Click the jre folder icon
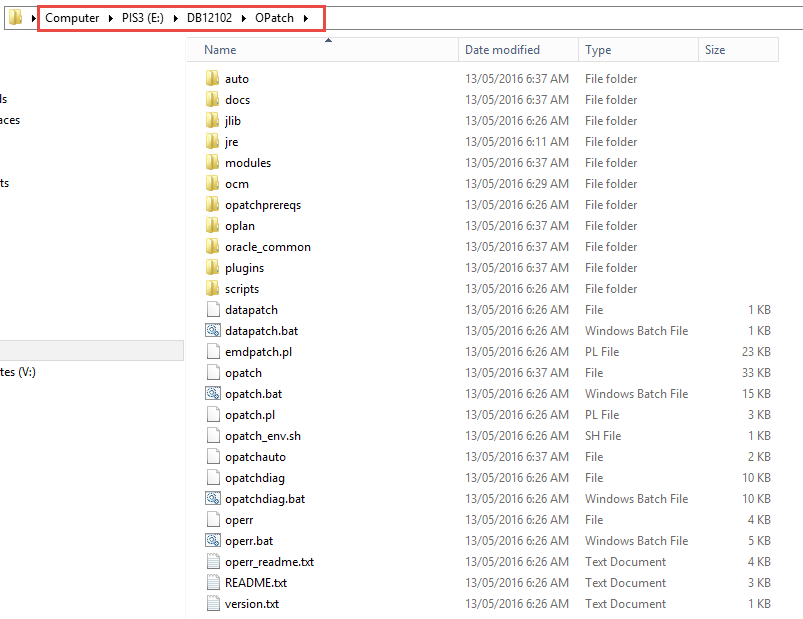803x619 pixels. (212, 142)
